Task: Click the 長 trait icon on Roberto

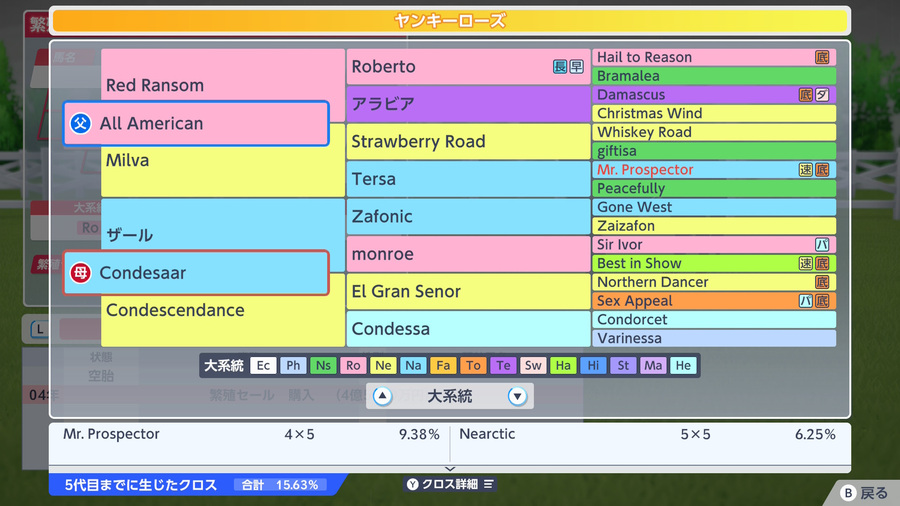Action: 560,67
